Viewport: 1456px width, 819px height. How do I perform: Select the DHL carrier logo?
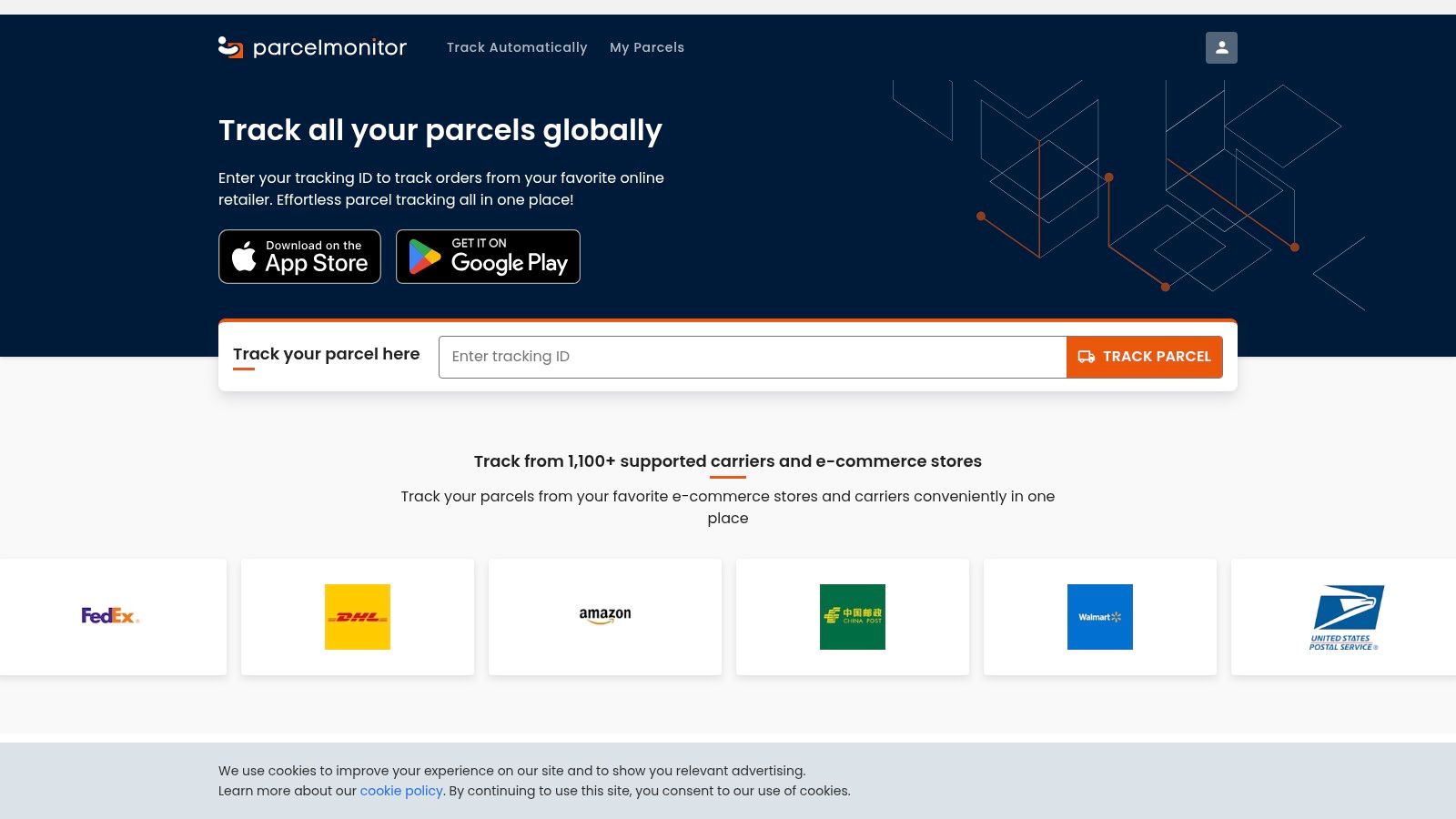point(358,616)
